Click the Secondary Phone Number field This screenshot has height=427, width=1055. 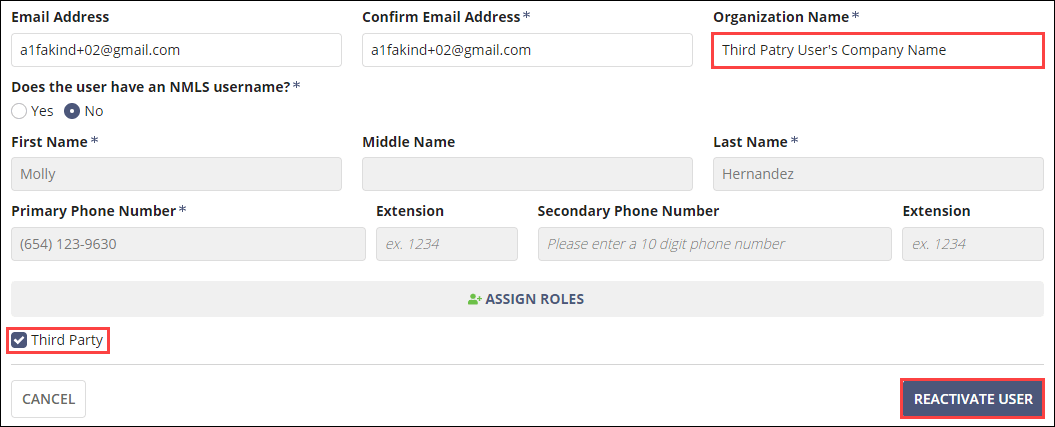[x=714, y=244]
